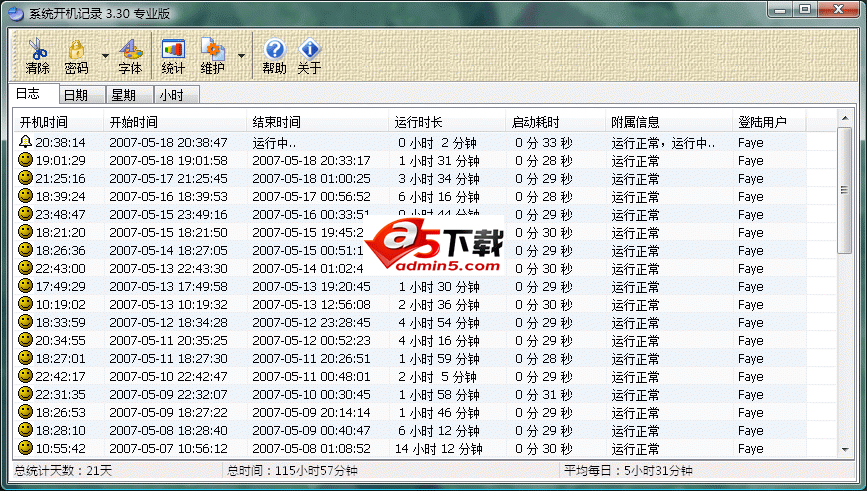The image size is (867, 491).
Task: Select the 运行正常，运行中.. info cell
Action: (663, 143)
